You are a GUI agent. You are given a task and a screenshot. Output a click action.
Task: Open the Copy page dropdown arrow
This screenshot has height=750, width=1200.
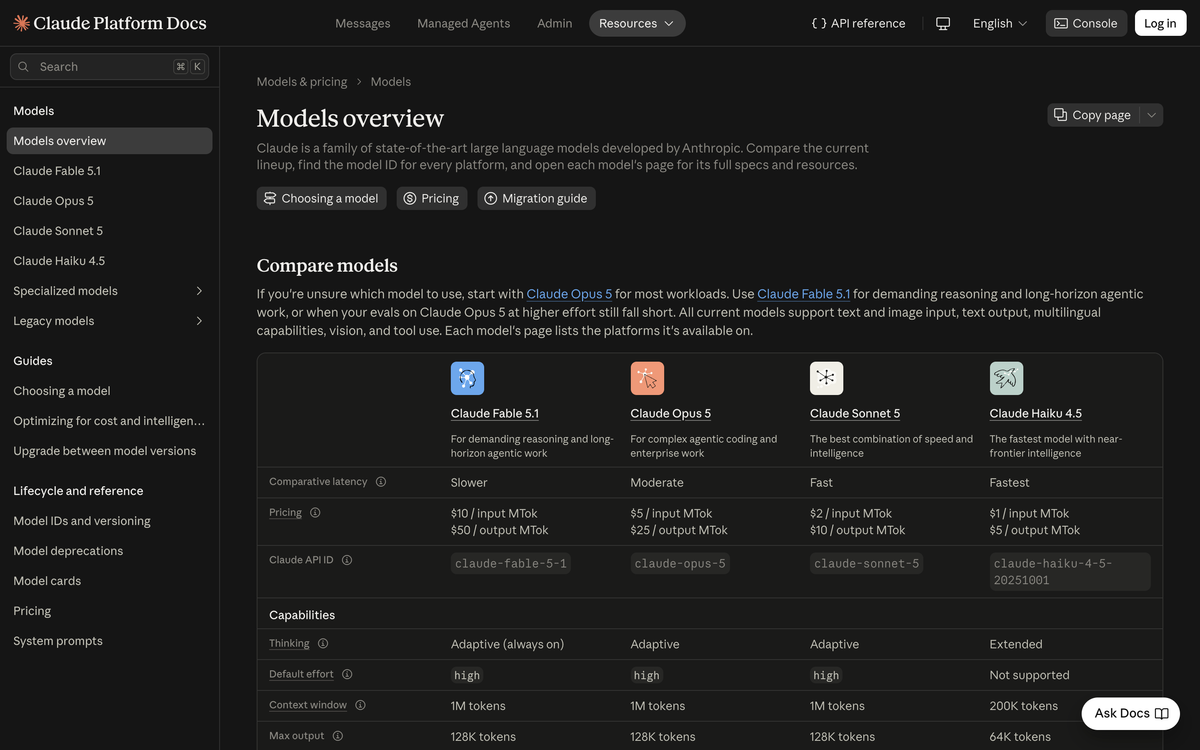(x=1151, y=115)
